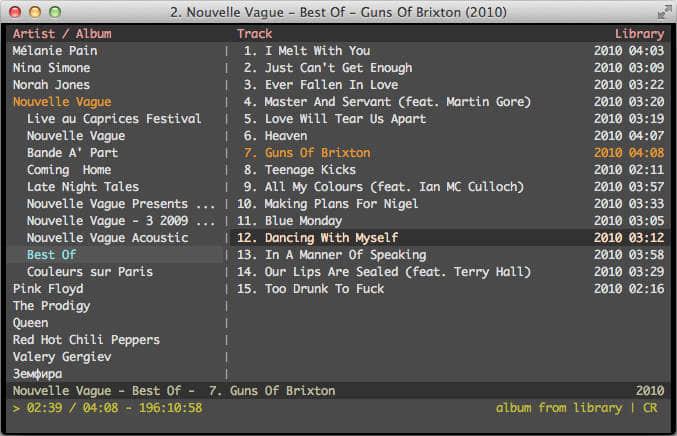
Task: Click the album from library status text
Action: pos(558,408)
